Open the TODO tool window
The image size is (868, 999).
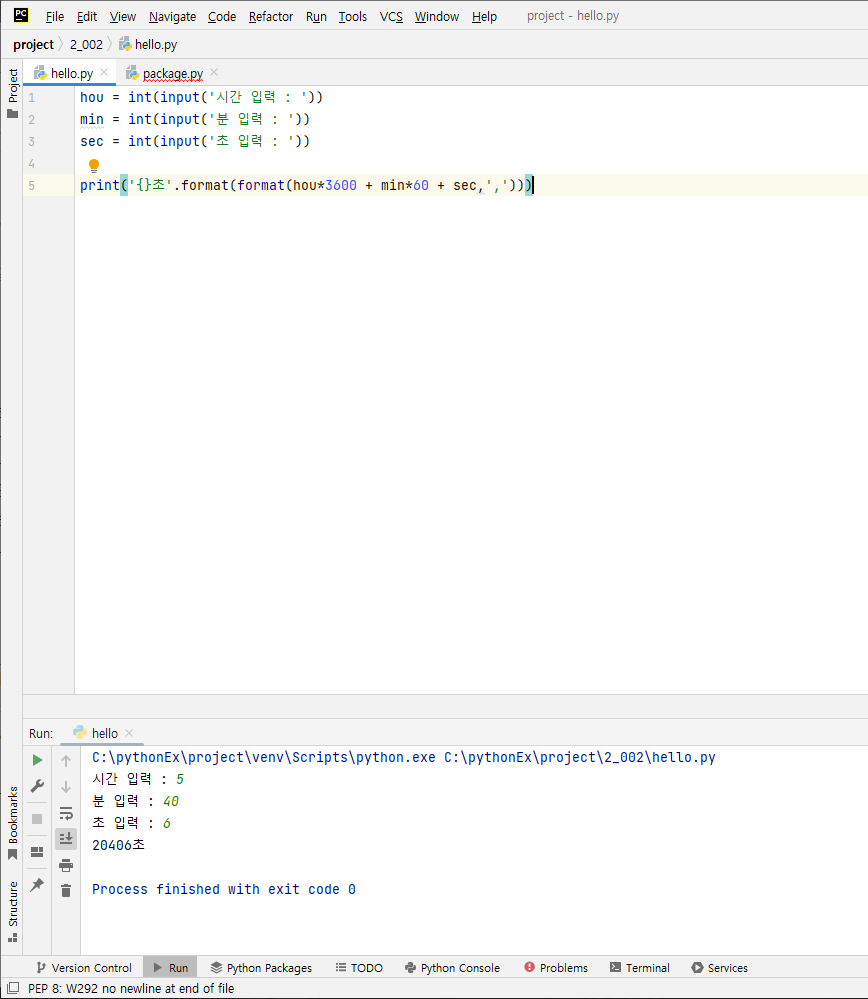pyautogui.click(x=359, y=968)
